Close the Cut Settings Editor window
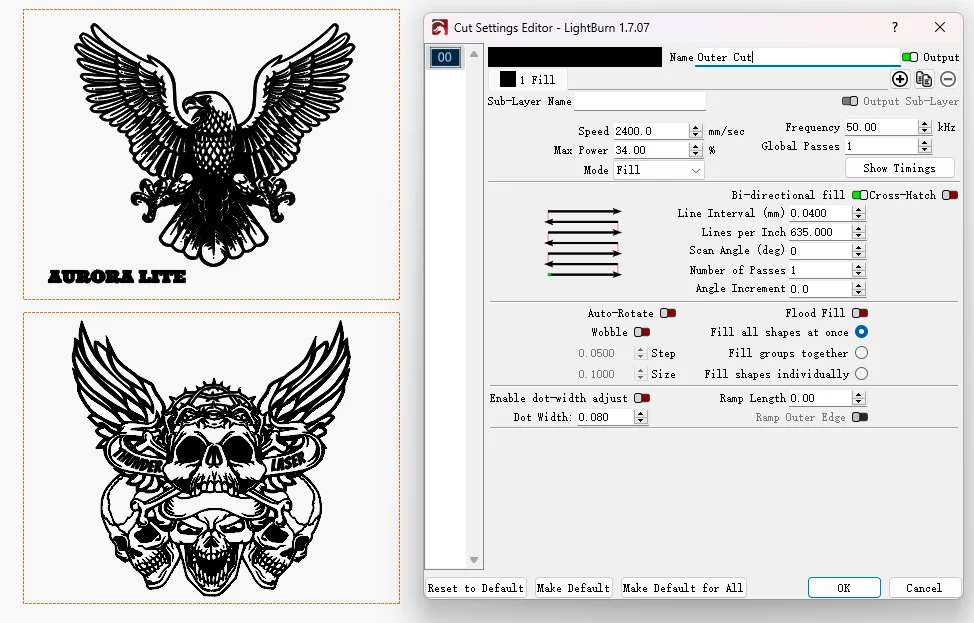The height and width of the screenshot is (623, 974). tap(940, 27)
